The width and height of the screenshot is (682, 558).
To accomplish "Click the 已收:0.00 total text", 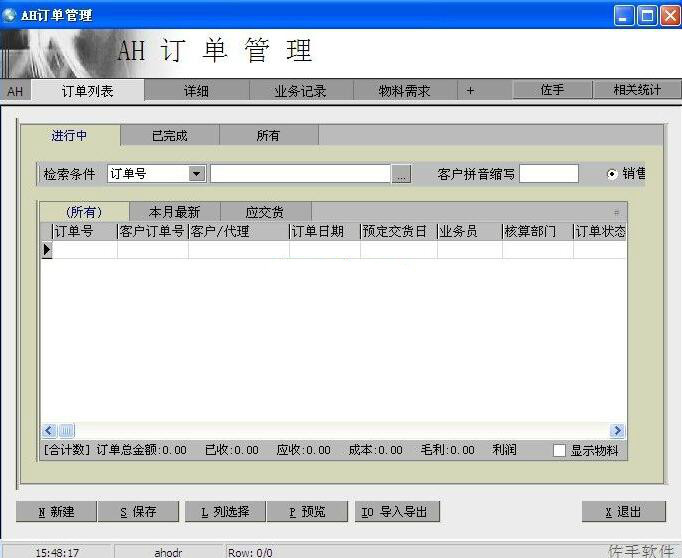I will tap(232, 450).
